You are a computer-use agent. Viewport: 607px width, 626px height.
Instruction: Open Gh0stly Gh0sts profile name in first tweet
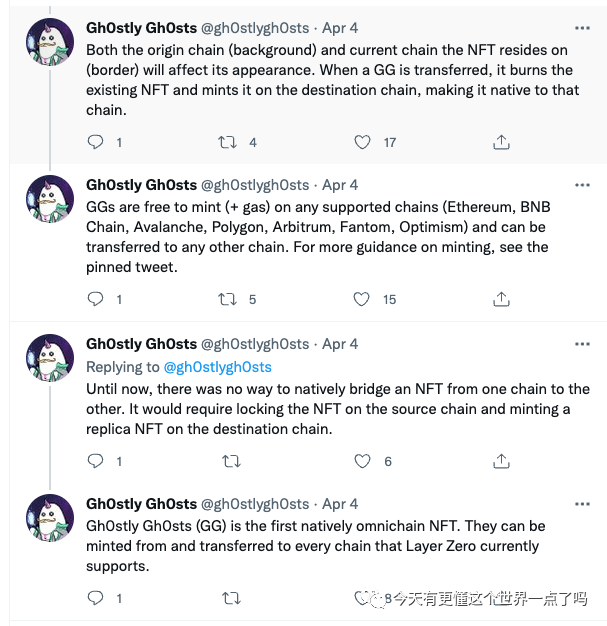141,27
